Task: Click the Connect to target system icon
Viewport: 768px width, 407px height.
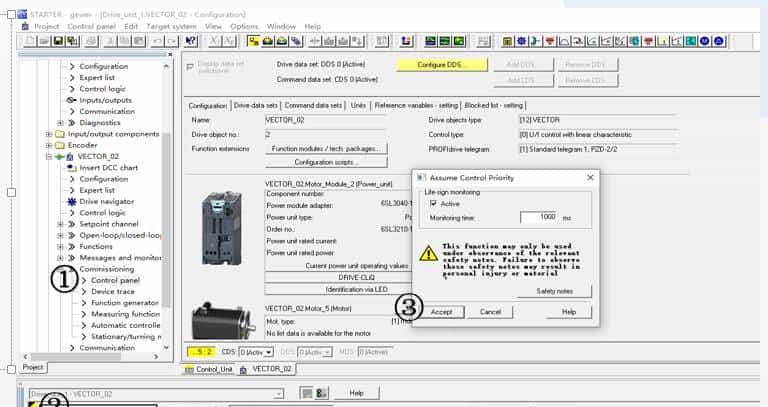Action: (x=252, y=40)
